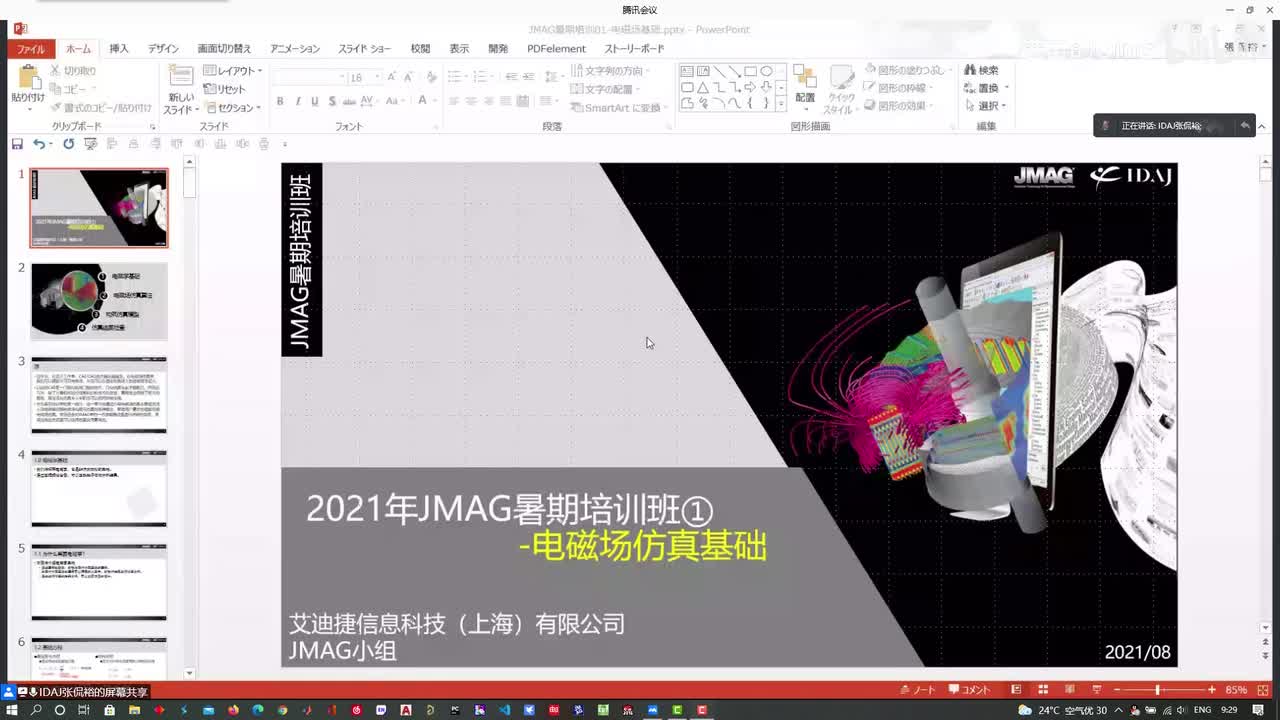Click the Decrease Font Size icon

pos(408,76)
